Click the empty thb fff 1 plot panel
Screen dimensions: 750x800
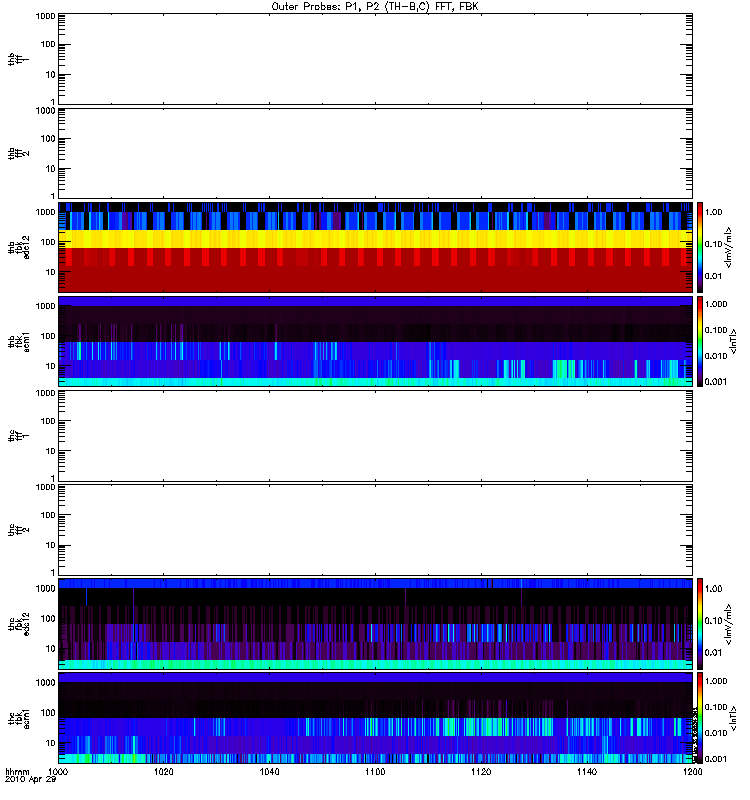click(375, 59)
